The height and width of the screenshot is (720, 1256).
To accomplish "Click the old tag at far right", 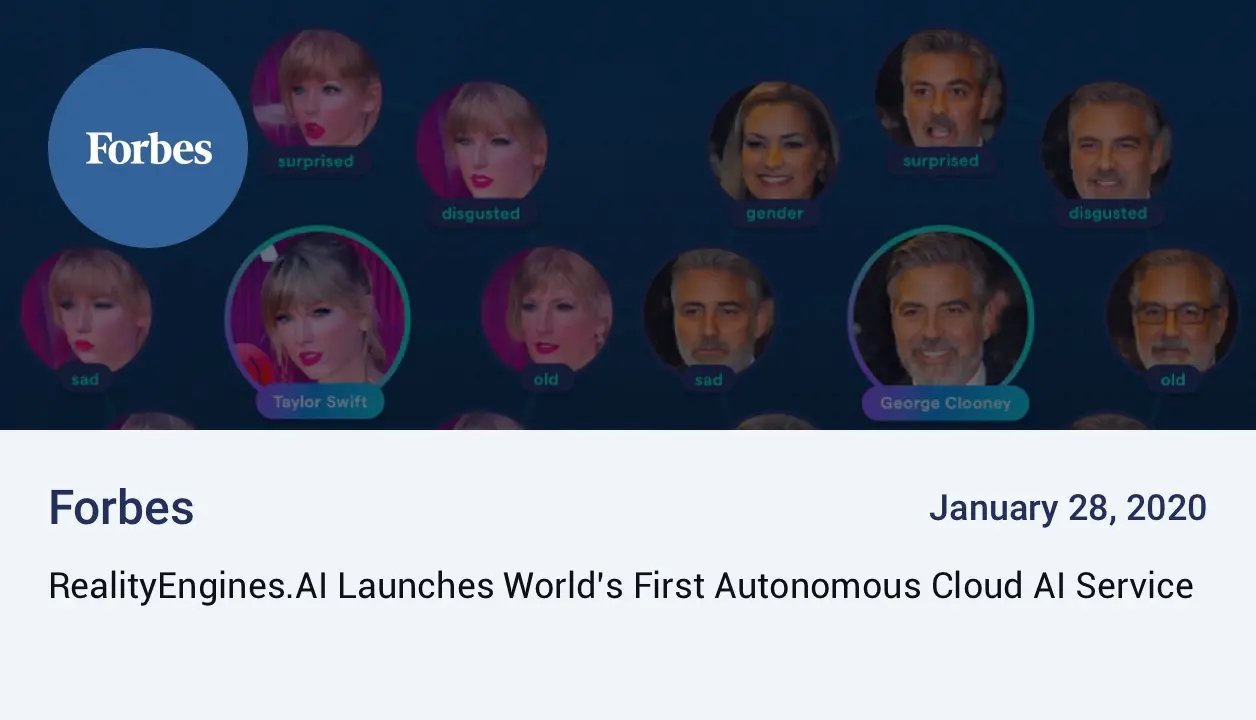I will 1172,379.
